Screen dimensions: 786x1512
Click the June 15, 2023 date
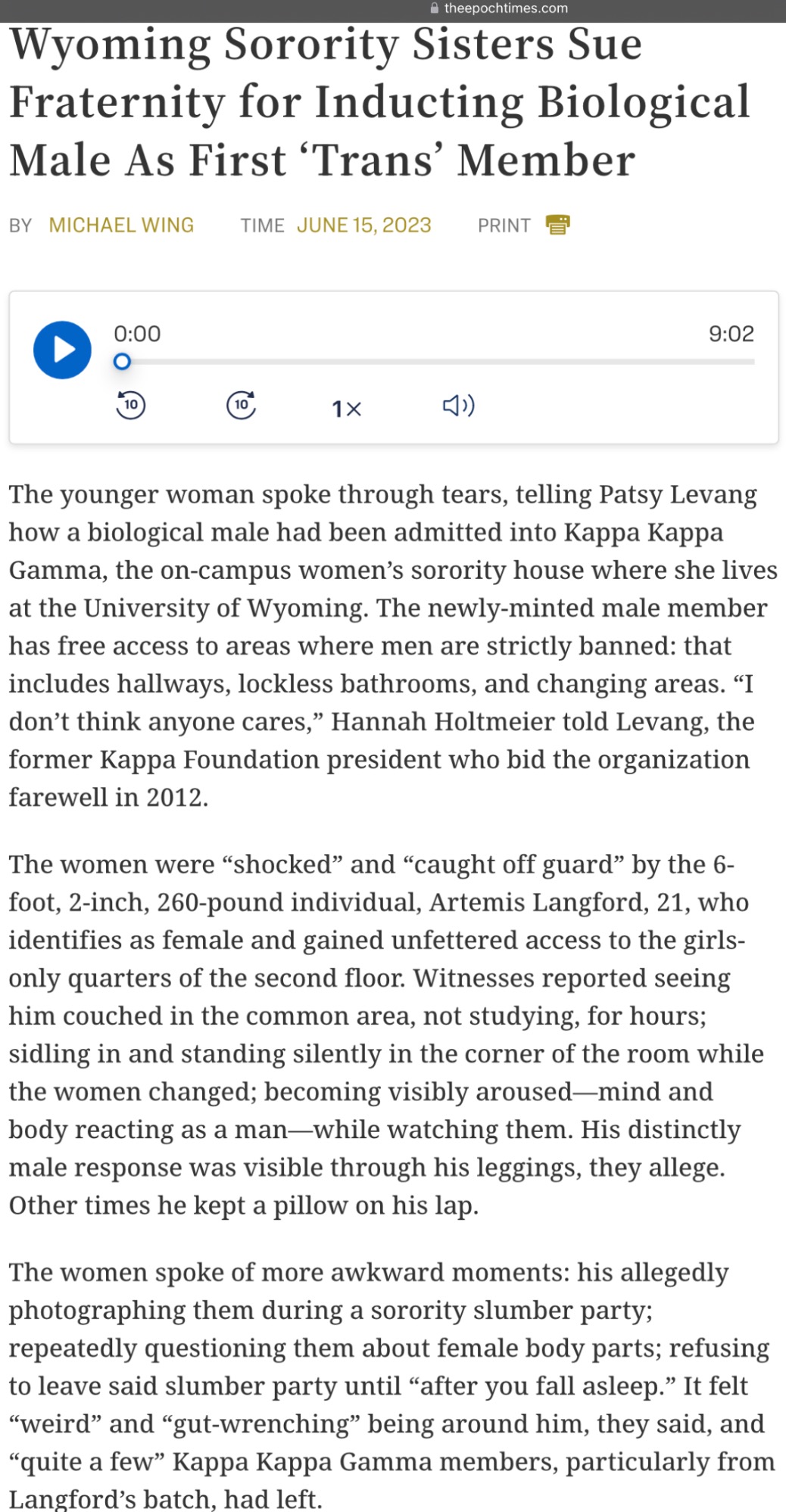pyautogui.click(x=363, y=225)
